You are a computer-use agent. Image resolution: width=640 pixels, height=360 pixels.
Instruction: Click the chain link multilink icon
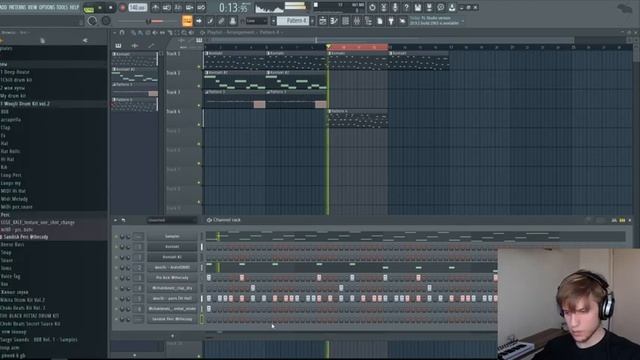[x=221, y=21]
